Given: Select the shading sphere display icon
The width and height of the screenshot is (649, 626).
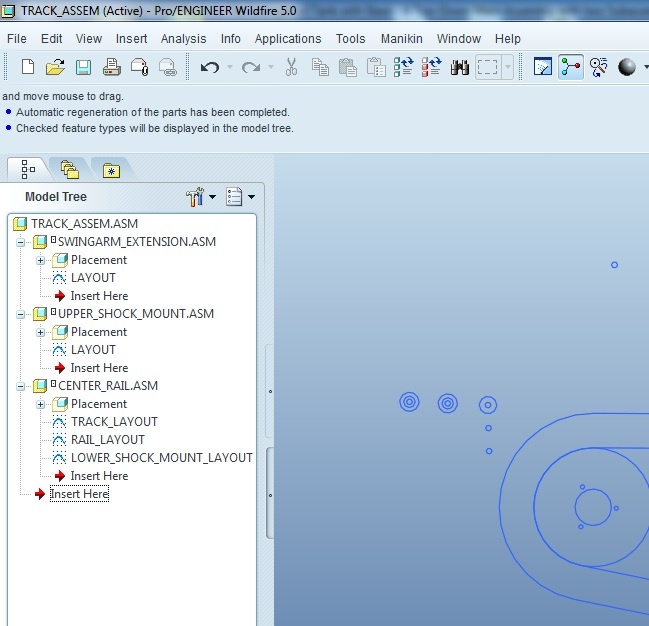Looking at the screenshot, I should point(627,67).
